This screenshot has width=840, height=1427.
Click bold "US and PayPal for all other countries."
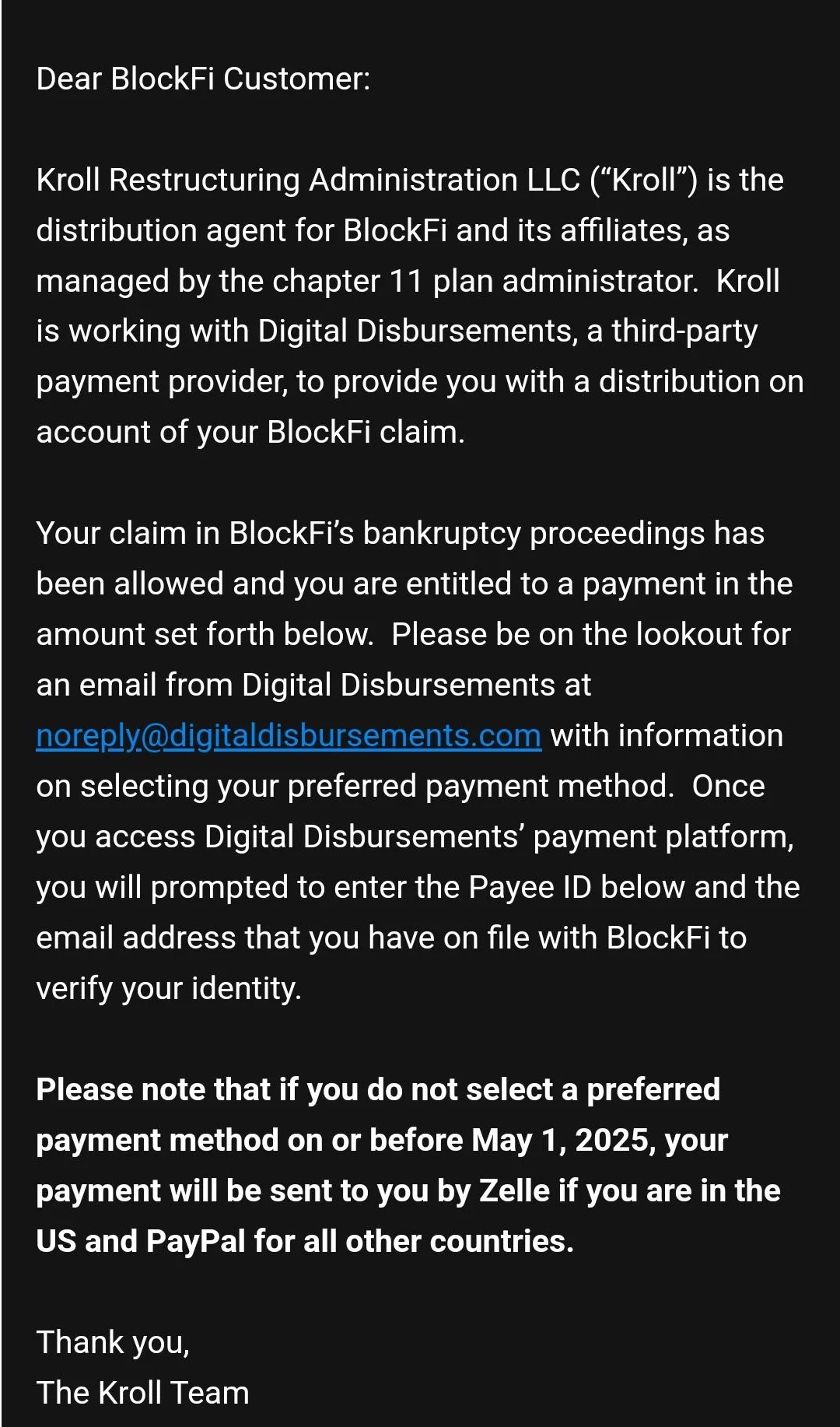tap(304, 1242)
